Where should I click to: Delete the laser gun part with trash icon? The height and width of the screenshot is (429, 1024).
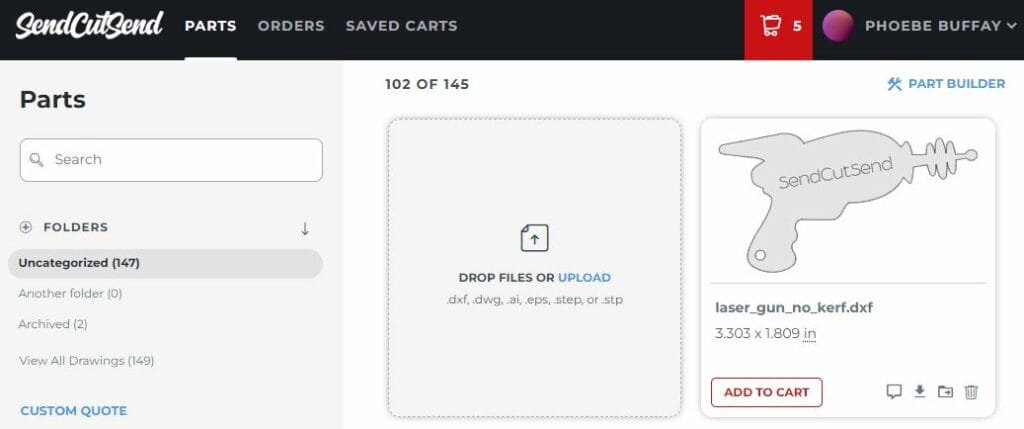tap(971, 392)
